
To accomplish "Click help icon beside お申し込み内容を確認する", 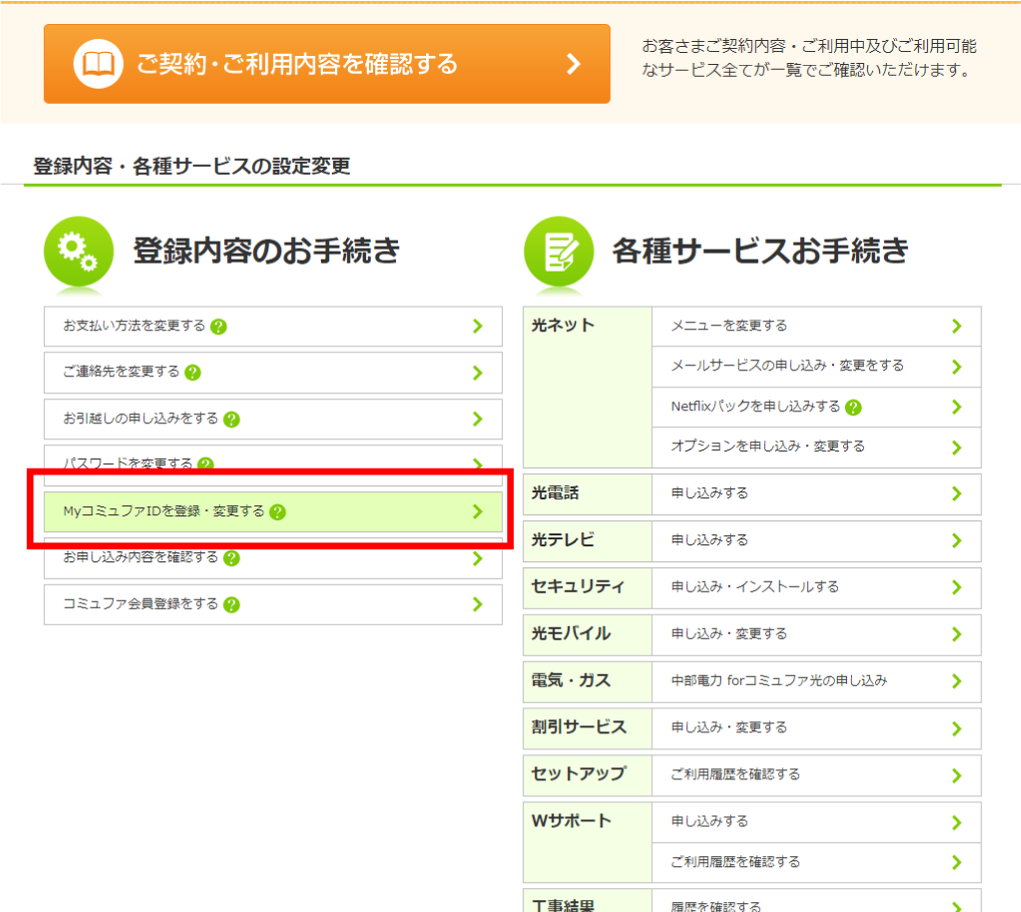I will (x=231, y=558).
